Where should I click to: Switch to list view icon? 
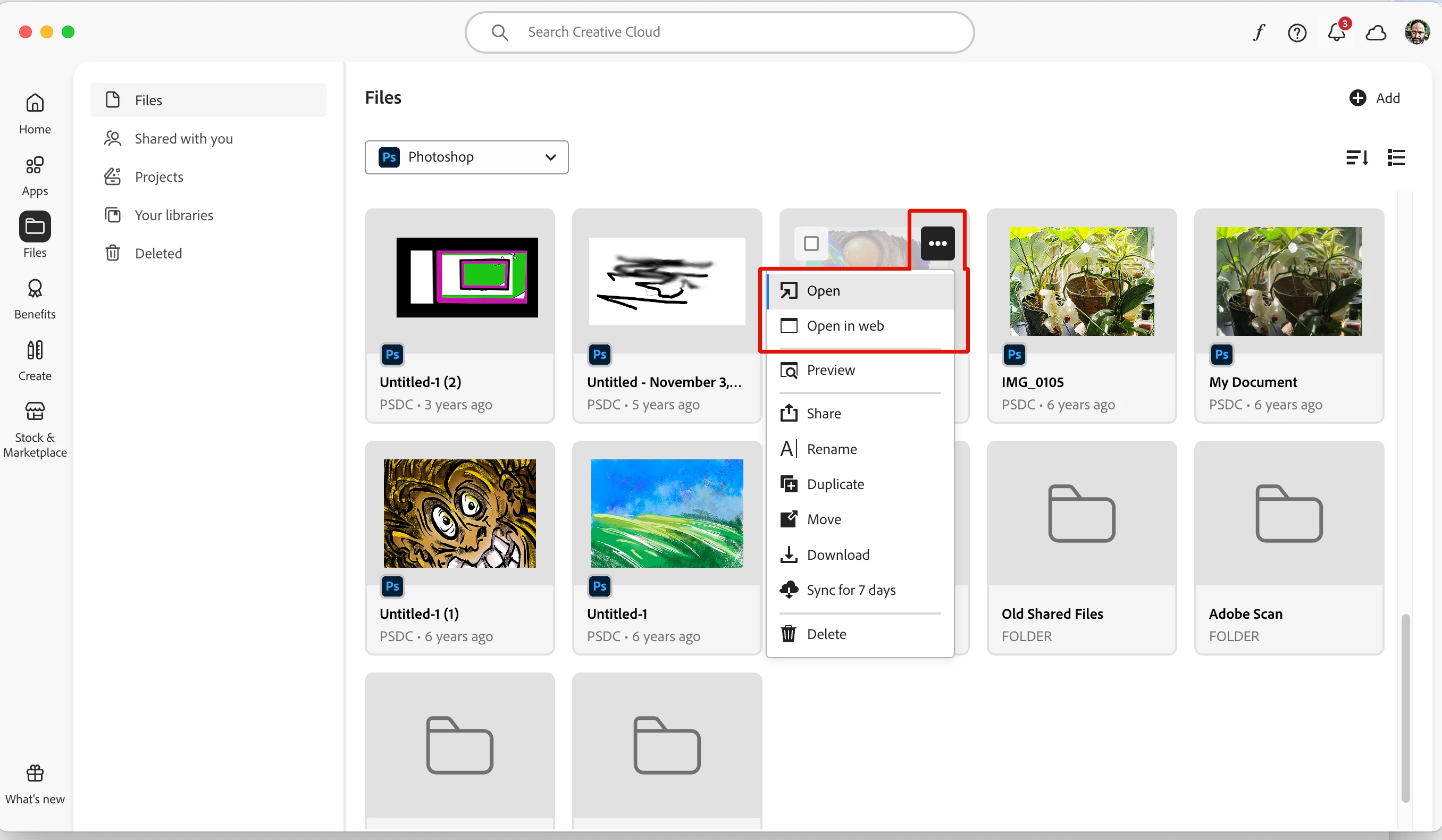[x=1396, y=157]
